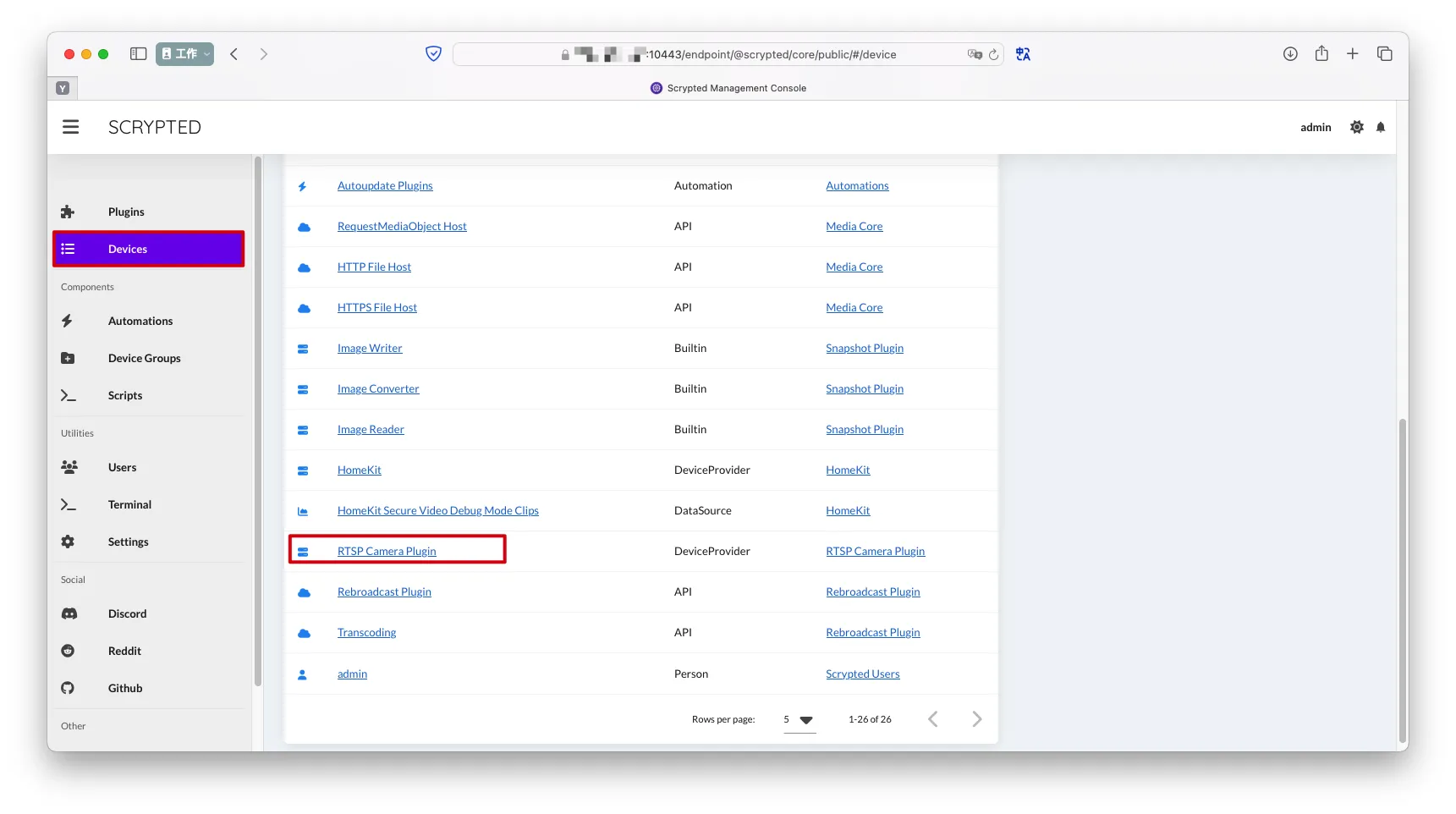Click the privacy shield icon

coord(433,54)
